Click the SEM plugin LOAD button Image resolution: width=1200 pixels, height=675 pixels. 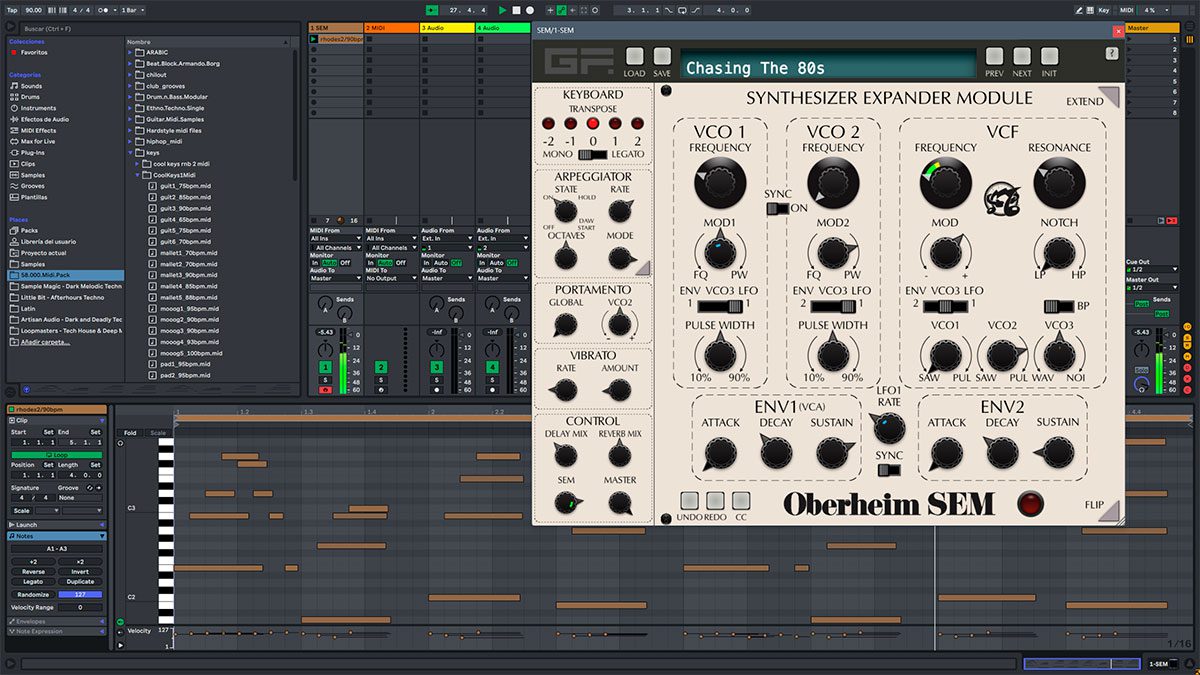[634, 57]
